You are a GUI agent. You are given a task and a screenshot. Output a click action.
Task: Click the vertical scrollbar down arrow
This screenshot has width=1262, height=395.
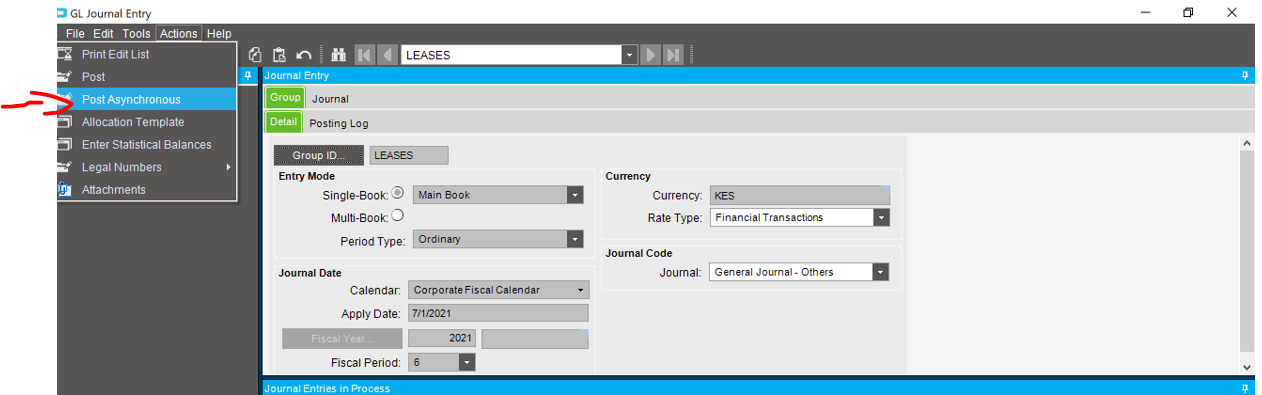[x=1246, y=368]
